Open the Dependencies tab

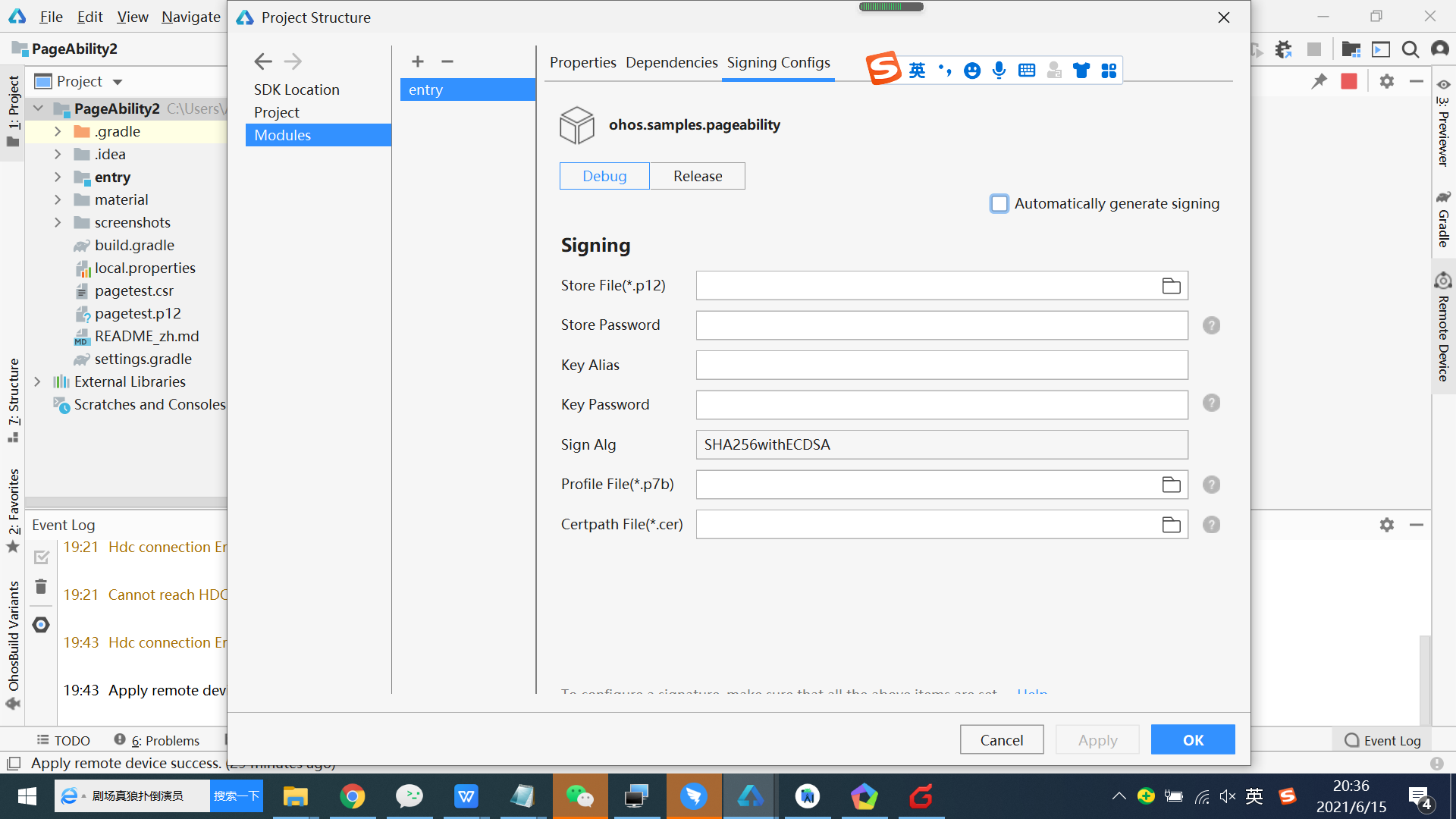[x=671, y=62]
